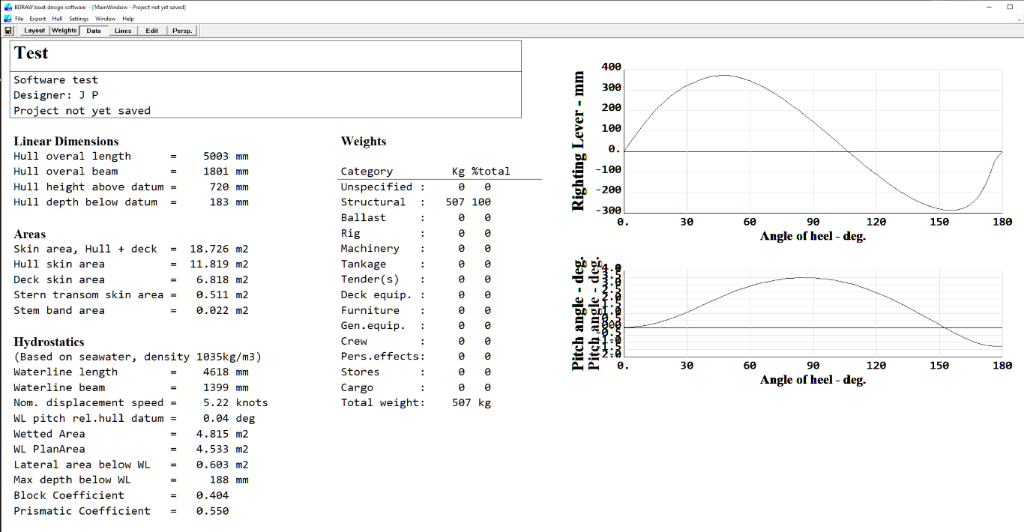Click the BDRAW icon in the title bar
The width and height of the screenshot is (1024, 532).
pyautogui.click(x=7, y=7)
